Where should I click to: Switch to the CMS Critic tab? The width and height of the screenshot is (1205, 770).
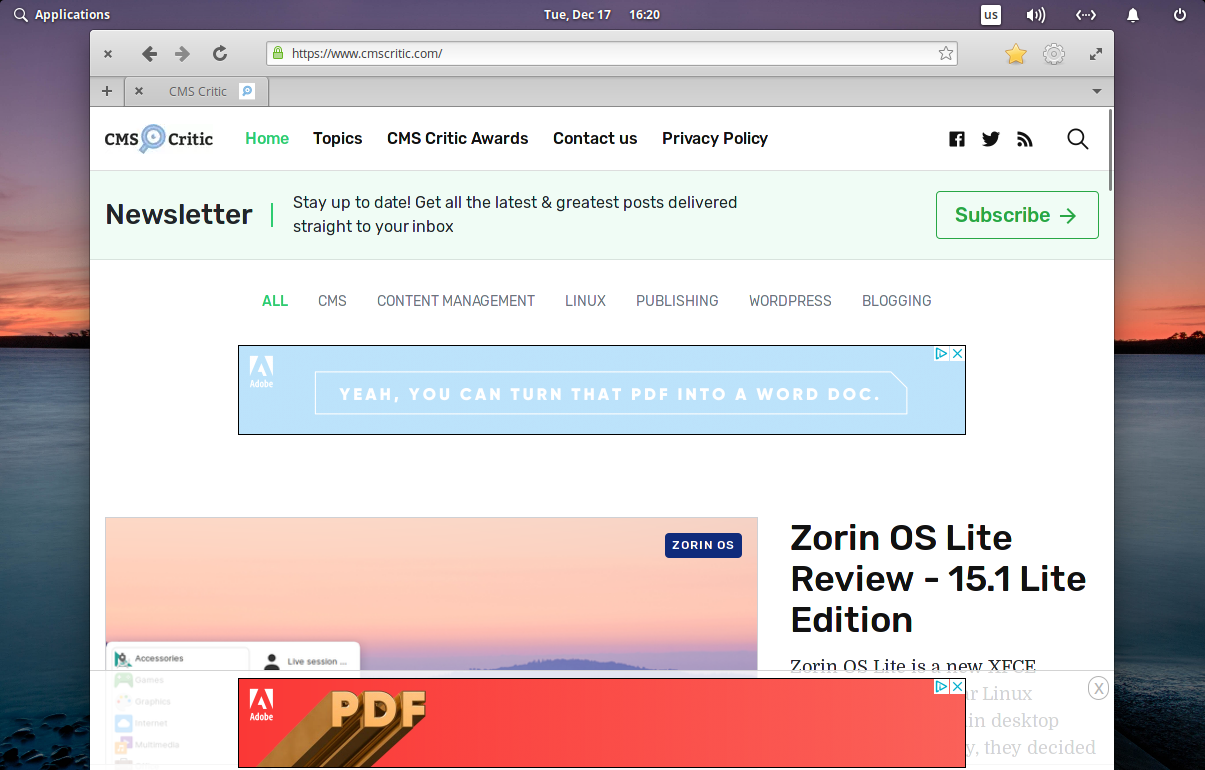[x=197, y=91]
